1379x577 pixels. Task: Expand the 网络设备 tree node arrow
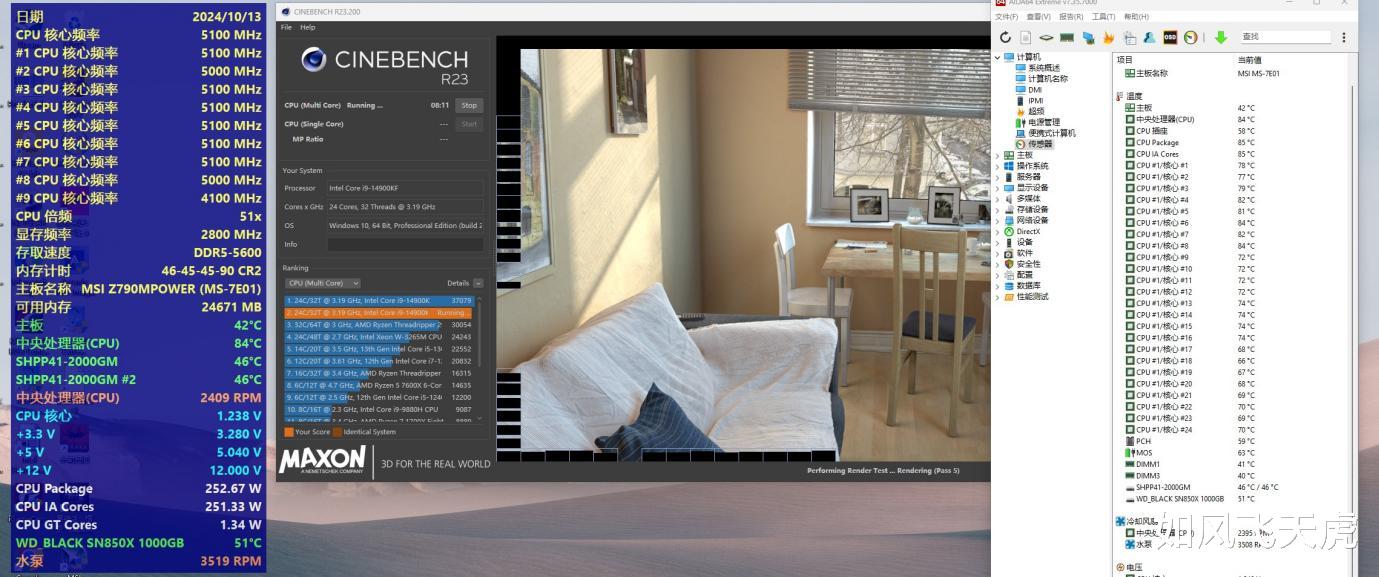click(997, 221)
